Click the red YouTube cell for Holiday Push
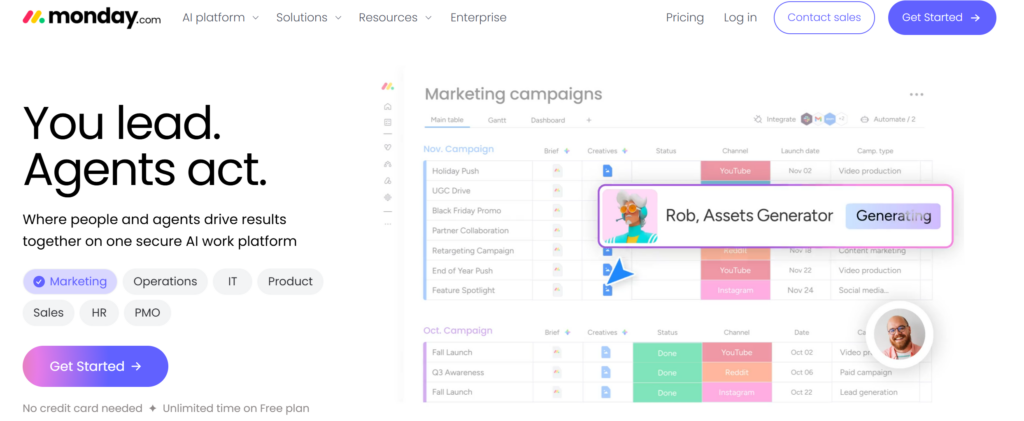 (735, 171)
